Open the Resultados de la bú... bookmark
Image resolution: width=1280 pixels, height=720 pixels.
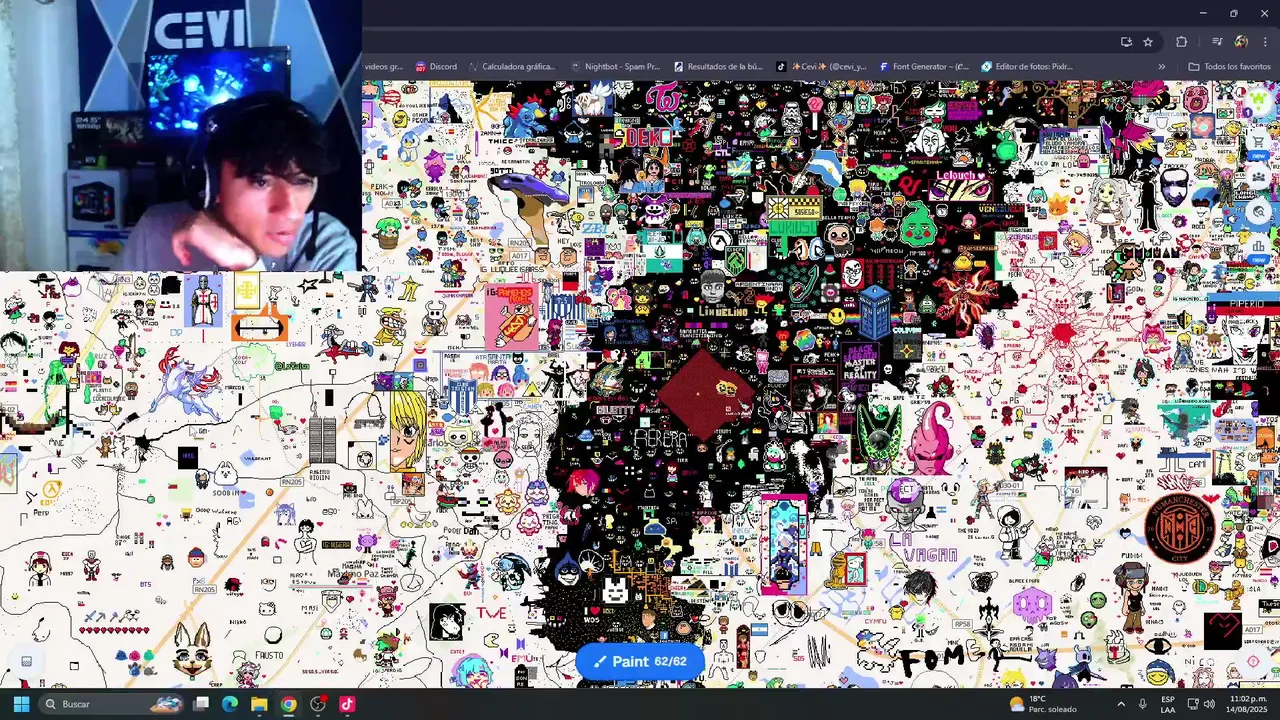point(718,67)
